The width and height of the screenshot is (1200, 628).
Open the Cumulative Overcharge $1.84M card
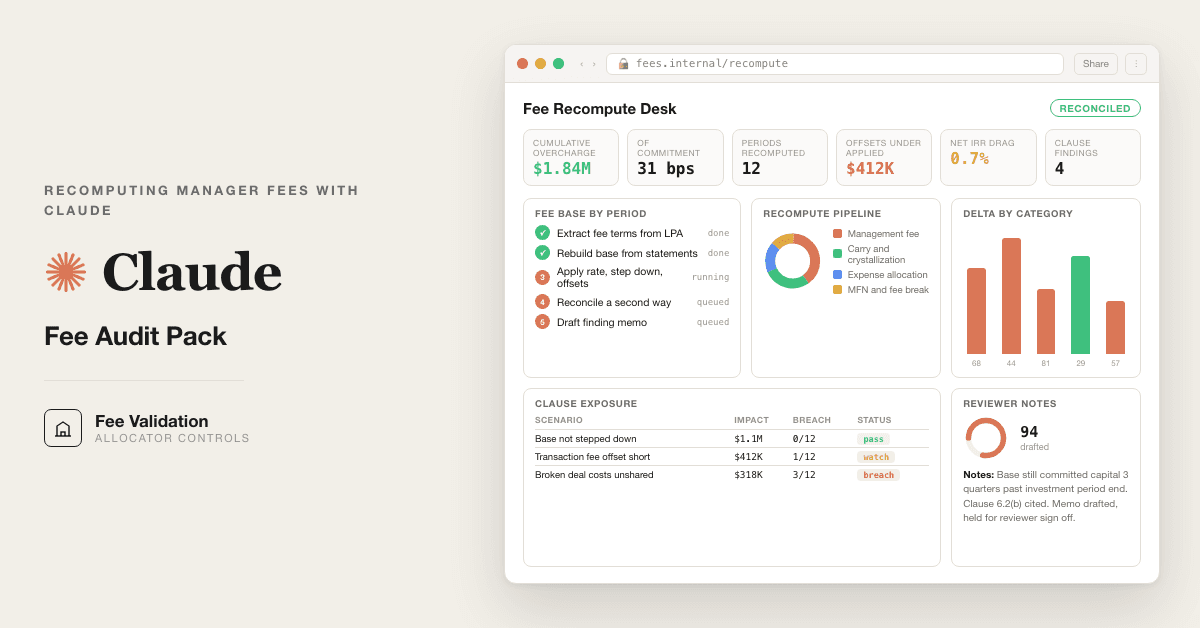(x=571, y=157)
